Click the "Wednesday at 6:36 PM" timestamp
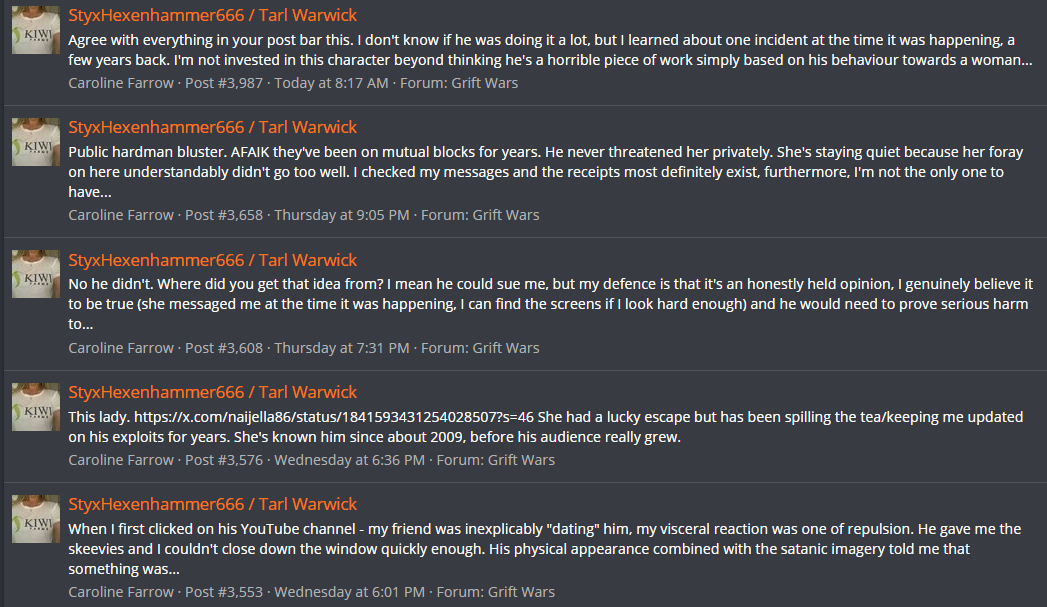Viewport: 1047px width, 607px height. pos(349,460)
